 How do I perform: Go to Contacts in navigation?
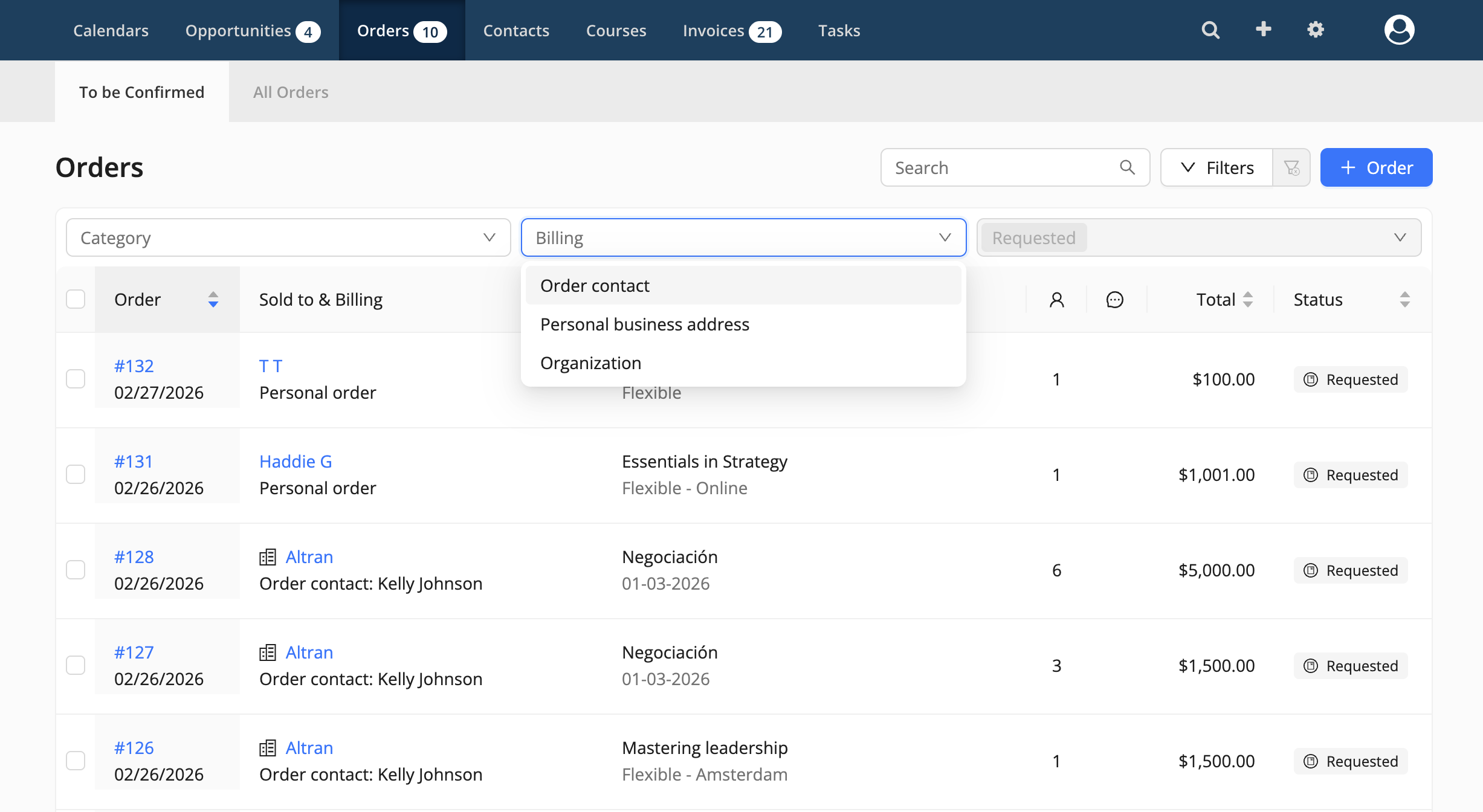[x=516, y=30]
